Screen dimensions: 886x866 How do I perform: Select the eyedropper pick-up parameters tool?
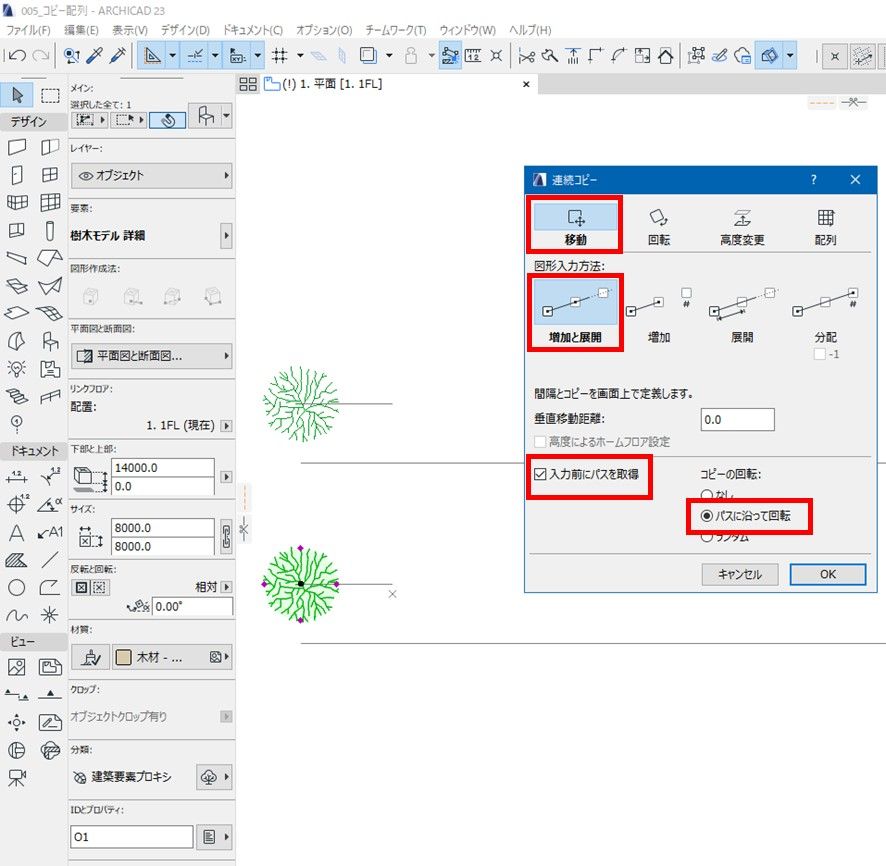coord(95,55)
